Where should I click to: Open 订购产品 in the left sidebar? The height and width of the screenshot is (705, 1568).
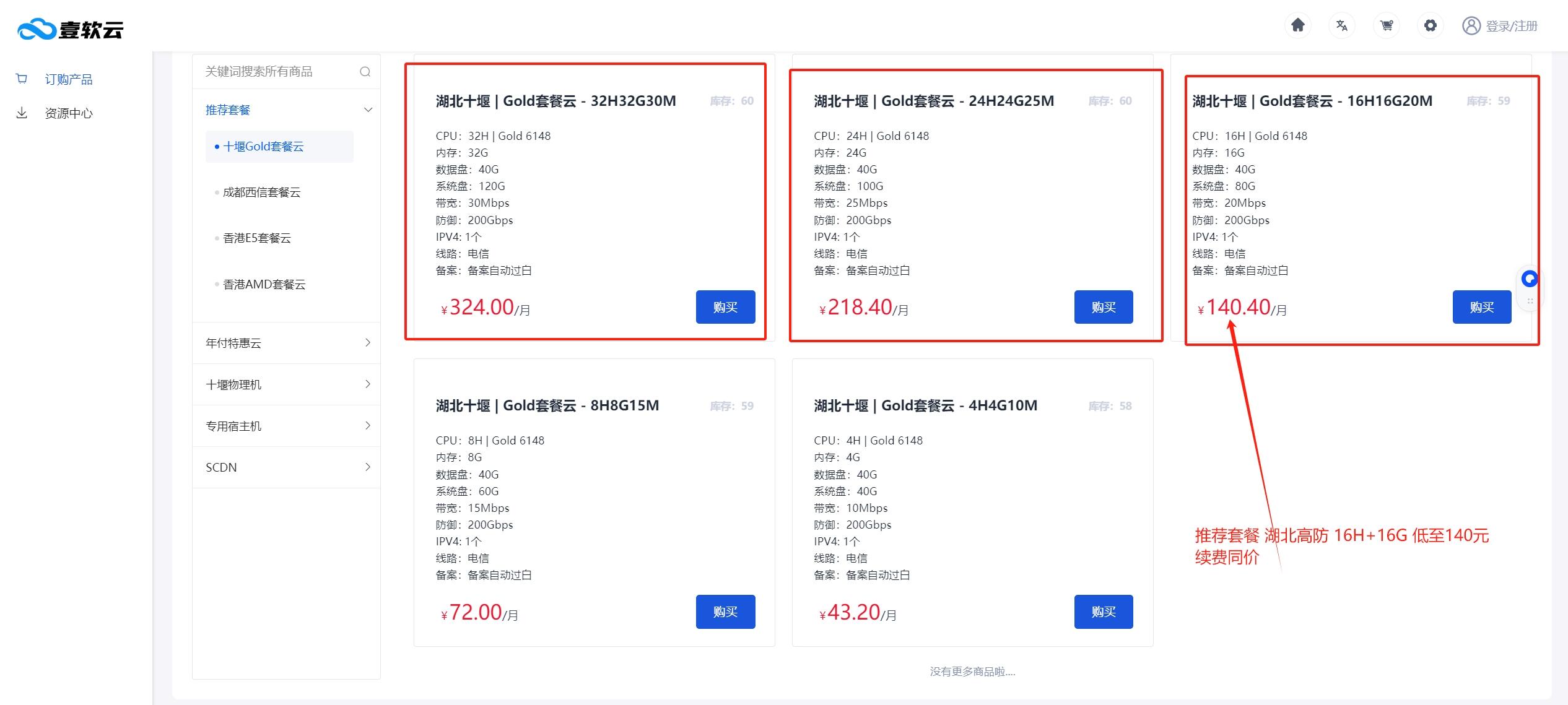68,79
